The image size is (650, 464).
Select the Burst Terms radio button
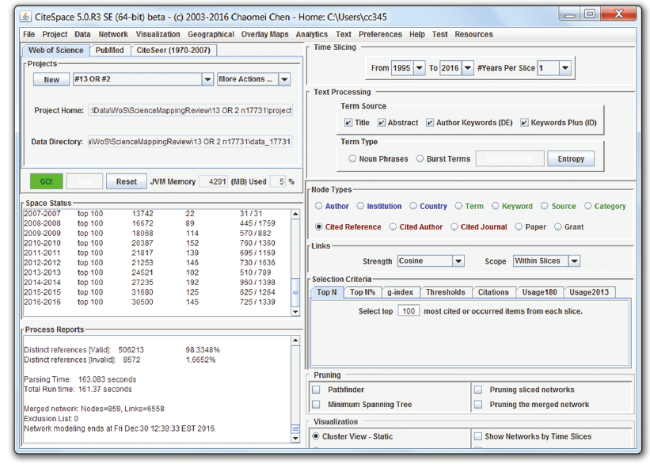click(x=420, y=159)
